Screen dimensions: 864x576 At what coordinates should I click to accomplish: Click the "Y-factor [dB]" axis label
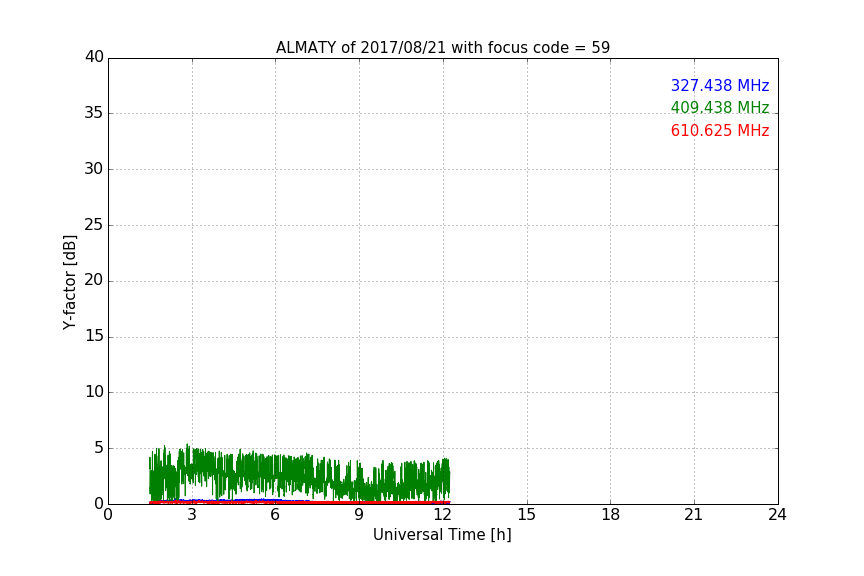pyautogui.click(x=70, y=282)
